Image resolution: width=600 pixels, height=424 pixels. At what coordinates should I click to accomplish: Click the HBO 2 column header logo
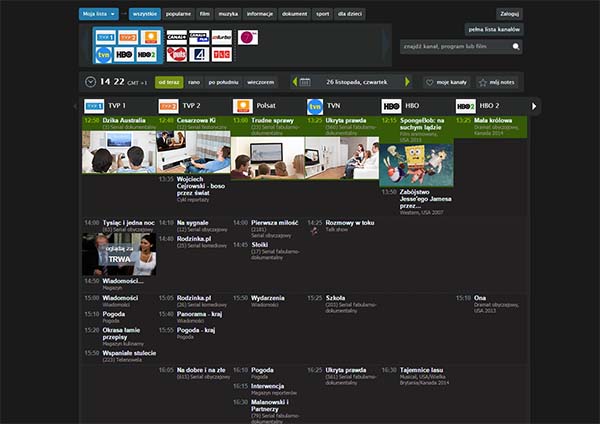tap(465, 106)
